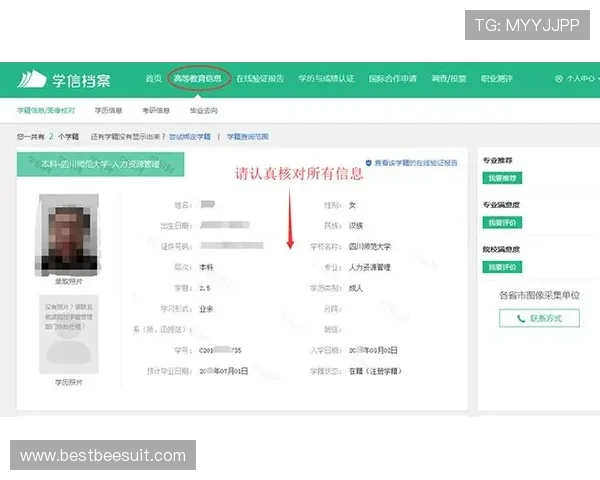Click the 学历照片 placeholder thumbnail

point(69,334)
